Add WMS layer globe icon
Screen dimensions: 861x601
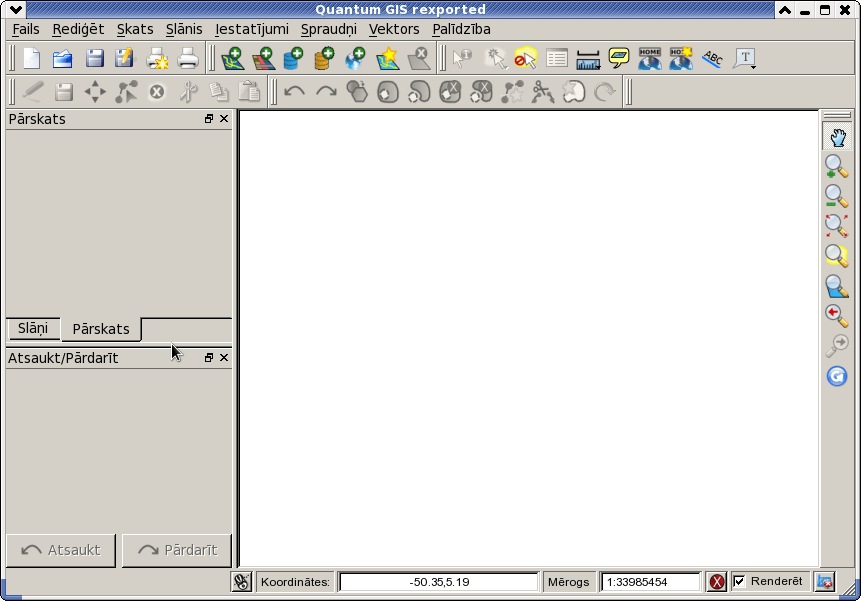tap(355, 58)
